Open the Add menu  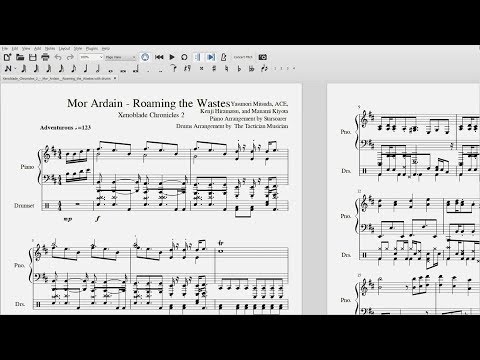(37, 49)
